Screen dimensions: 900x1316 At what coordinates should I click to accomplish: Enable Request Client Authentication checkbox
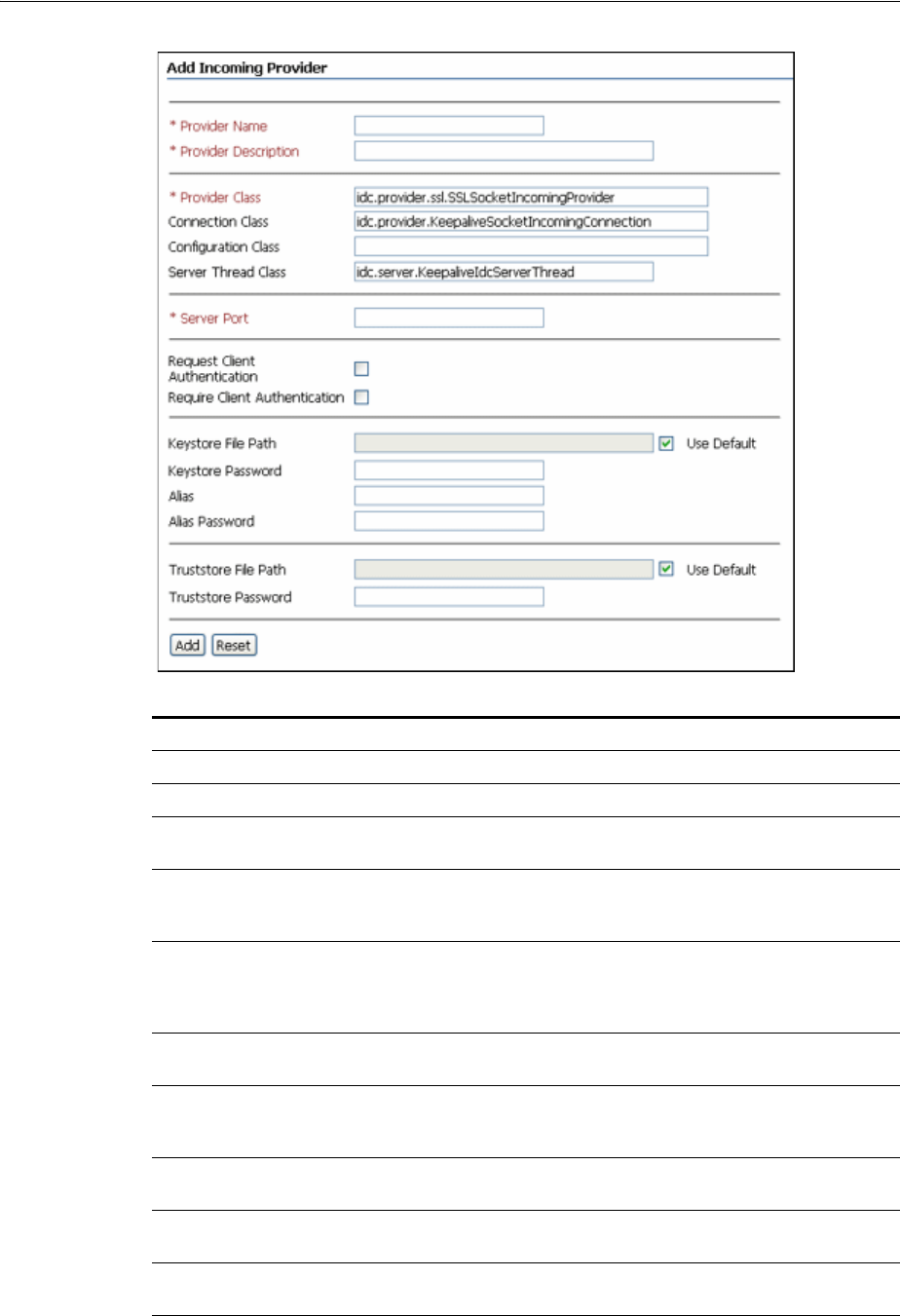361,369
